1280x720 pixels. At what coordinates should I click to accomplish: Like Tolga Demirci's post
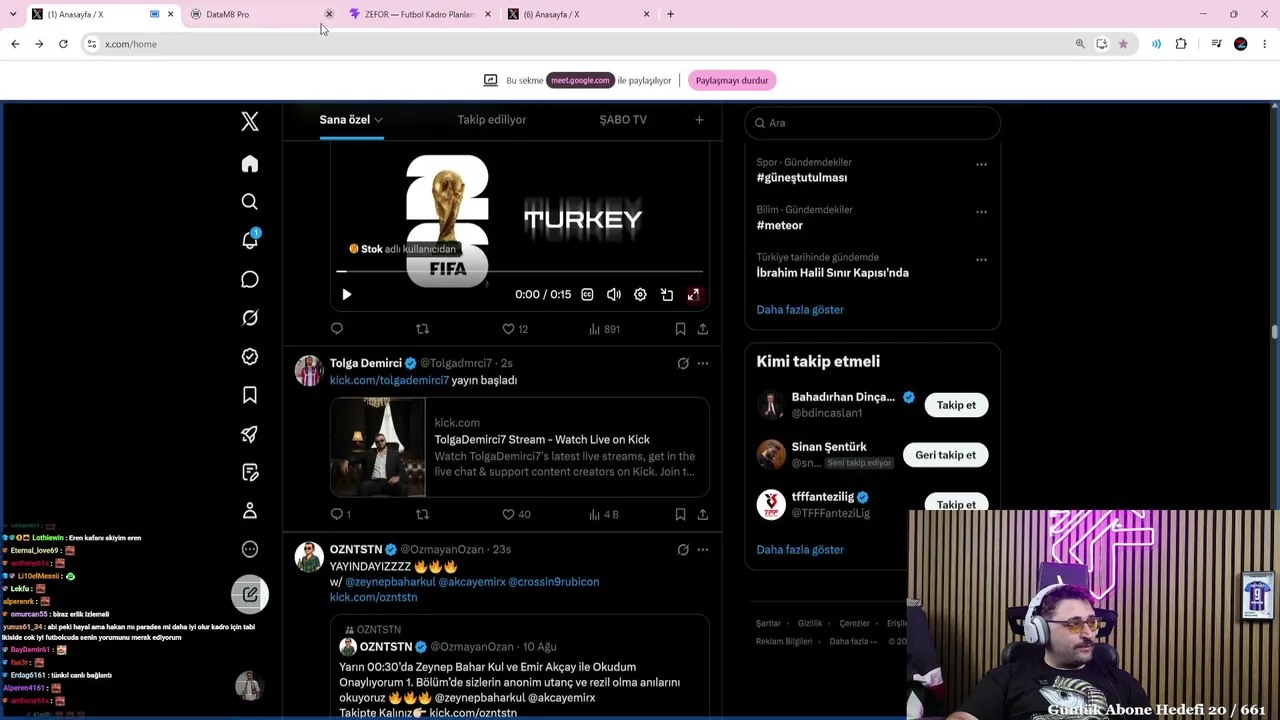click(x=516, y=514)
